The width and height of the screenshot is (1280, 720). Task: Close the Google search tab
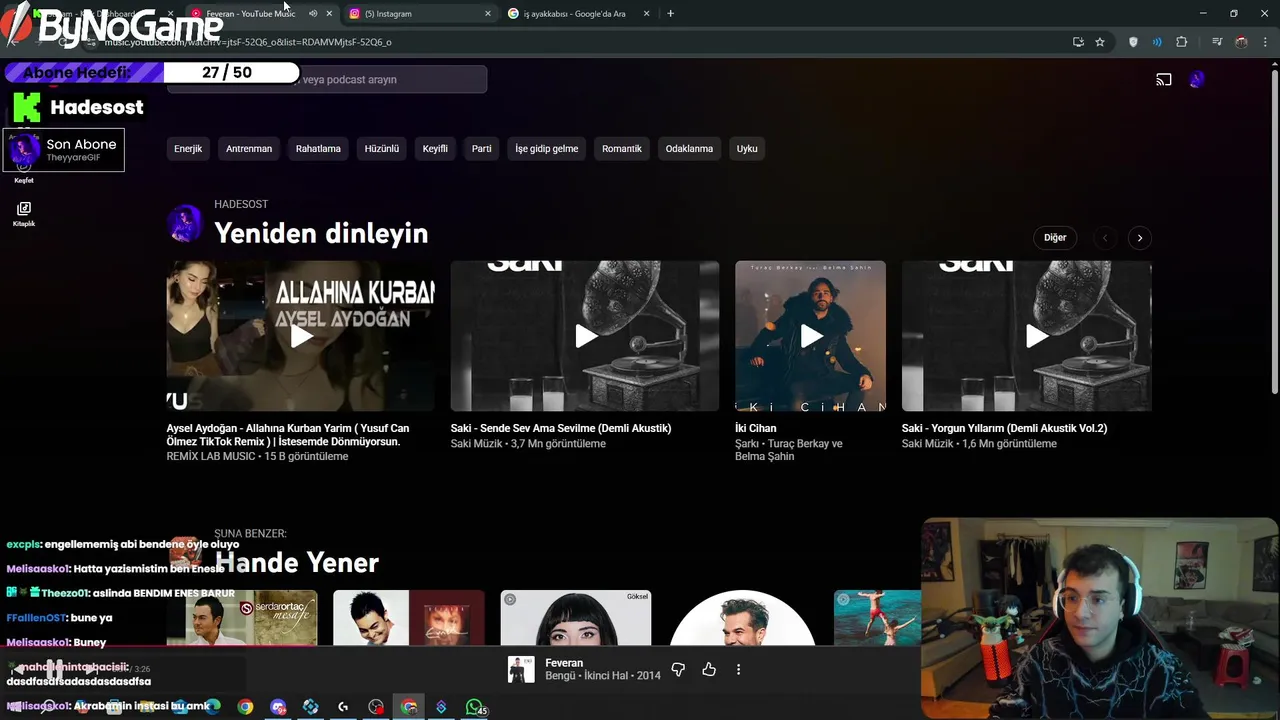[646, 14]
